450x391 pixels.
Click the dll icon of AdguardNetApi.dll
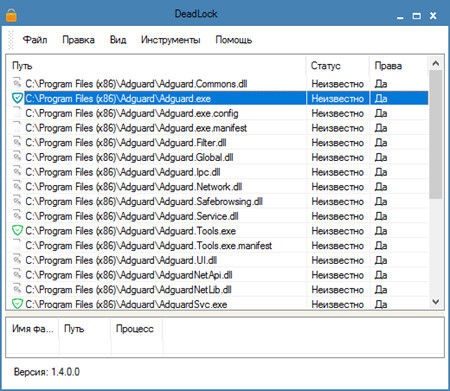tap(17, 274)
